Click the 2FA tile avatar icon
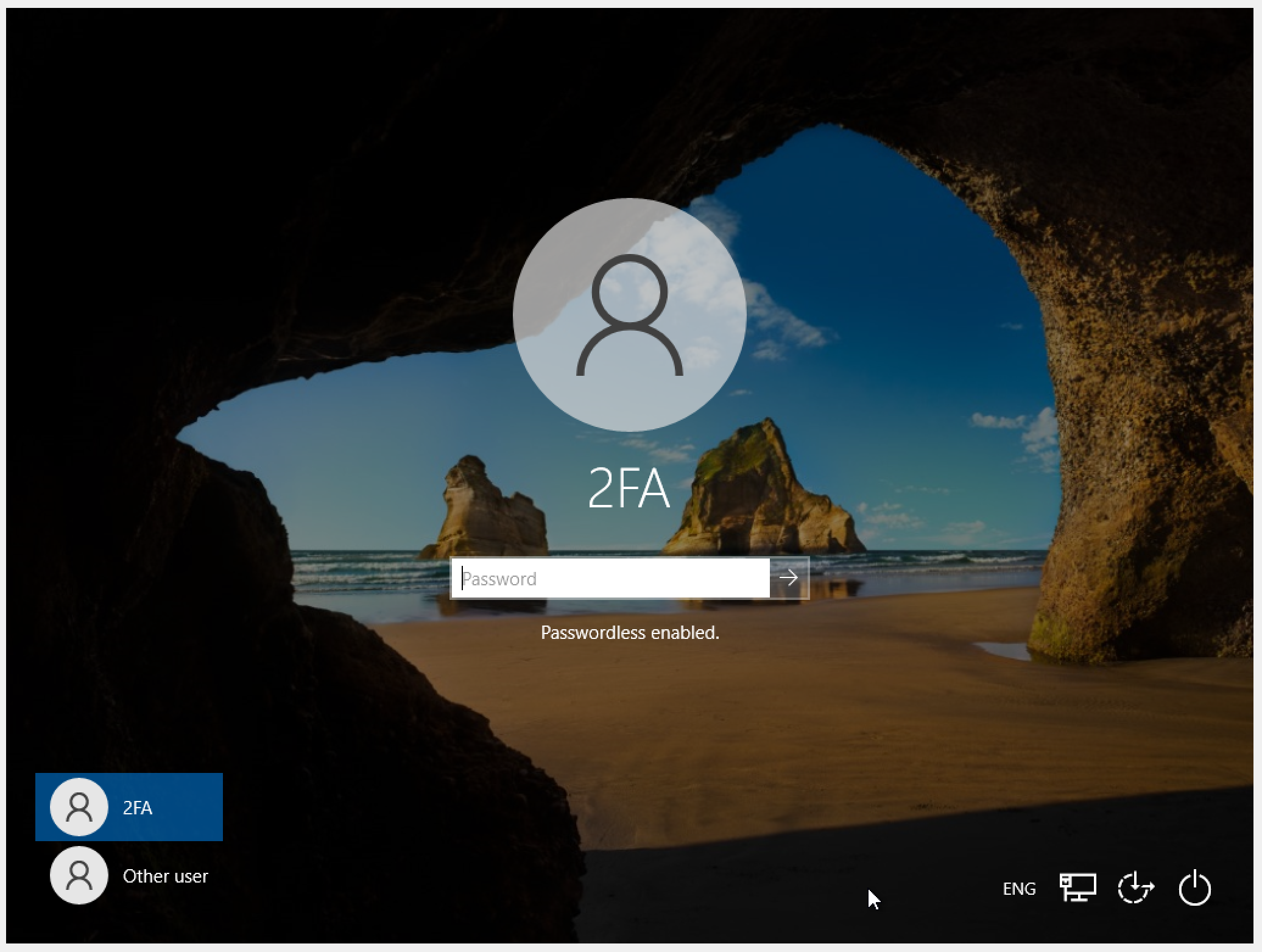This screenshot has height=952, width=1262. [x=79, y=807]
